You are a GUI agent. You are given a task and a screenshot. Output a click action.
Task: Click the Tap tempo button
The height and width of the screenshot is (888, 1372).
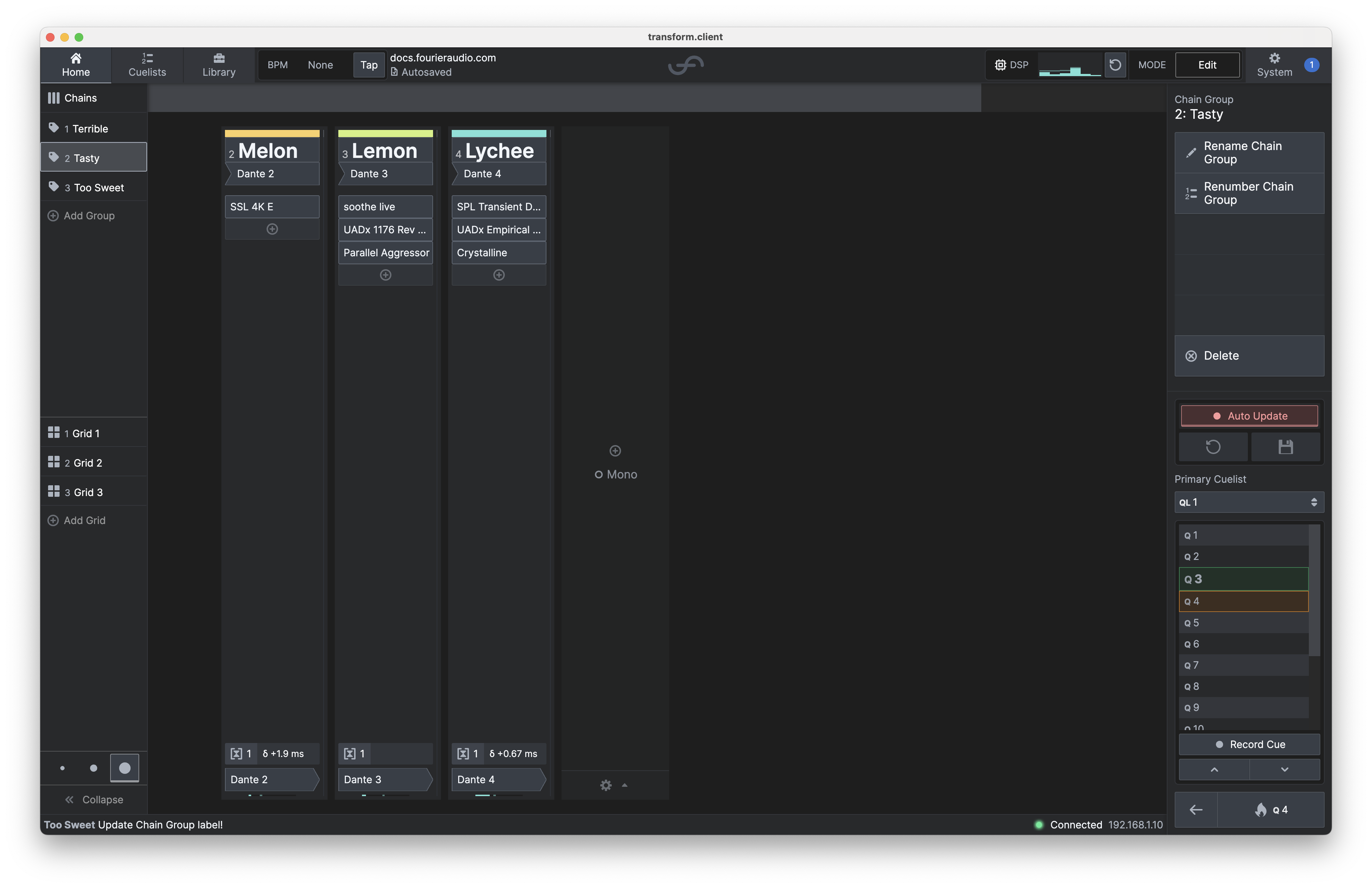click(369, 65)
